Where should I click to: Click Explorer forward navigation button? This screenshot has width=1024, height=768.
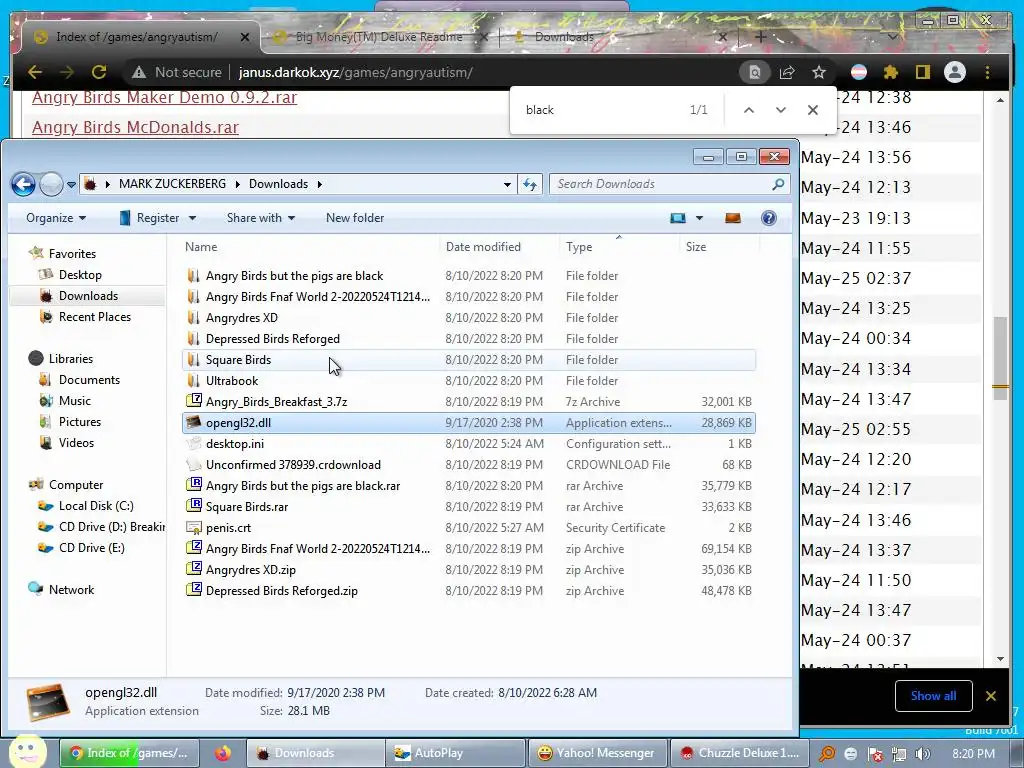[x=52, y=184]
